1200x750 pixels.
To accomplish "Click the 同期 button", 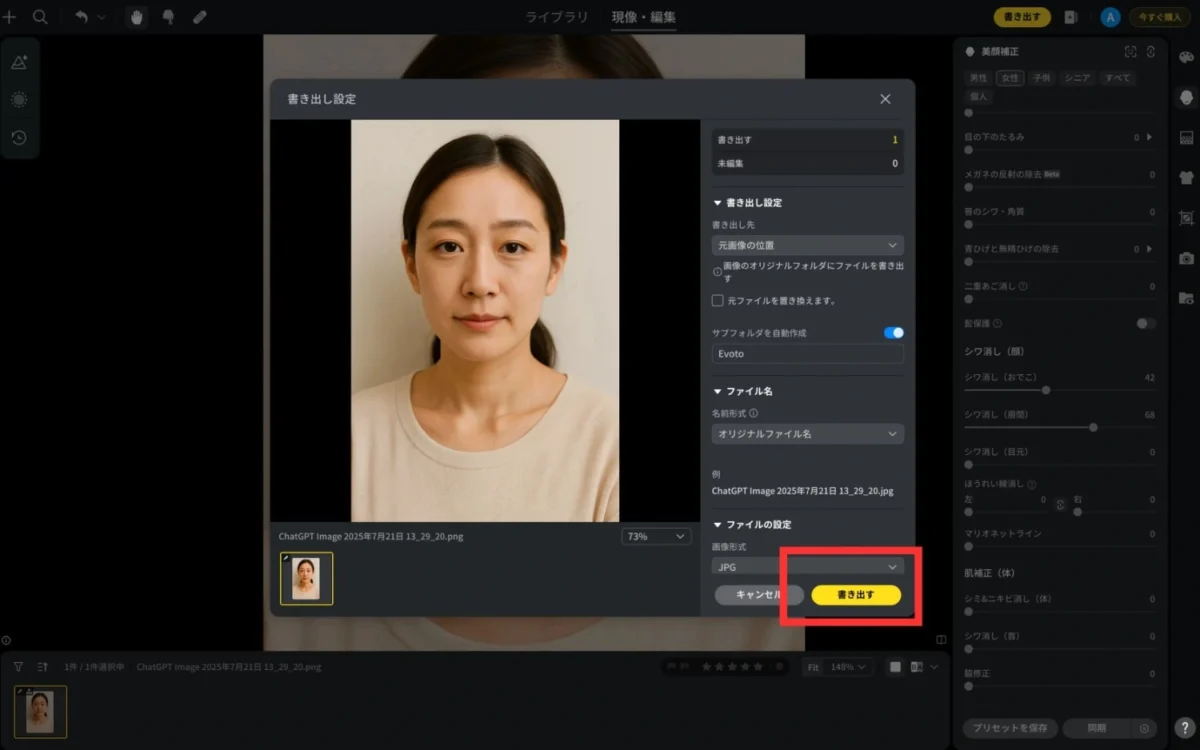I will coord(1098,728).
